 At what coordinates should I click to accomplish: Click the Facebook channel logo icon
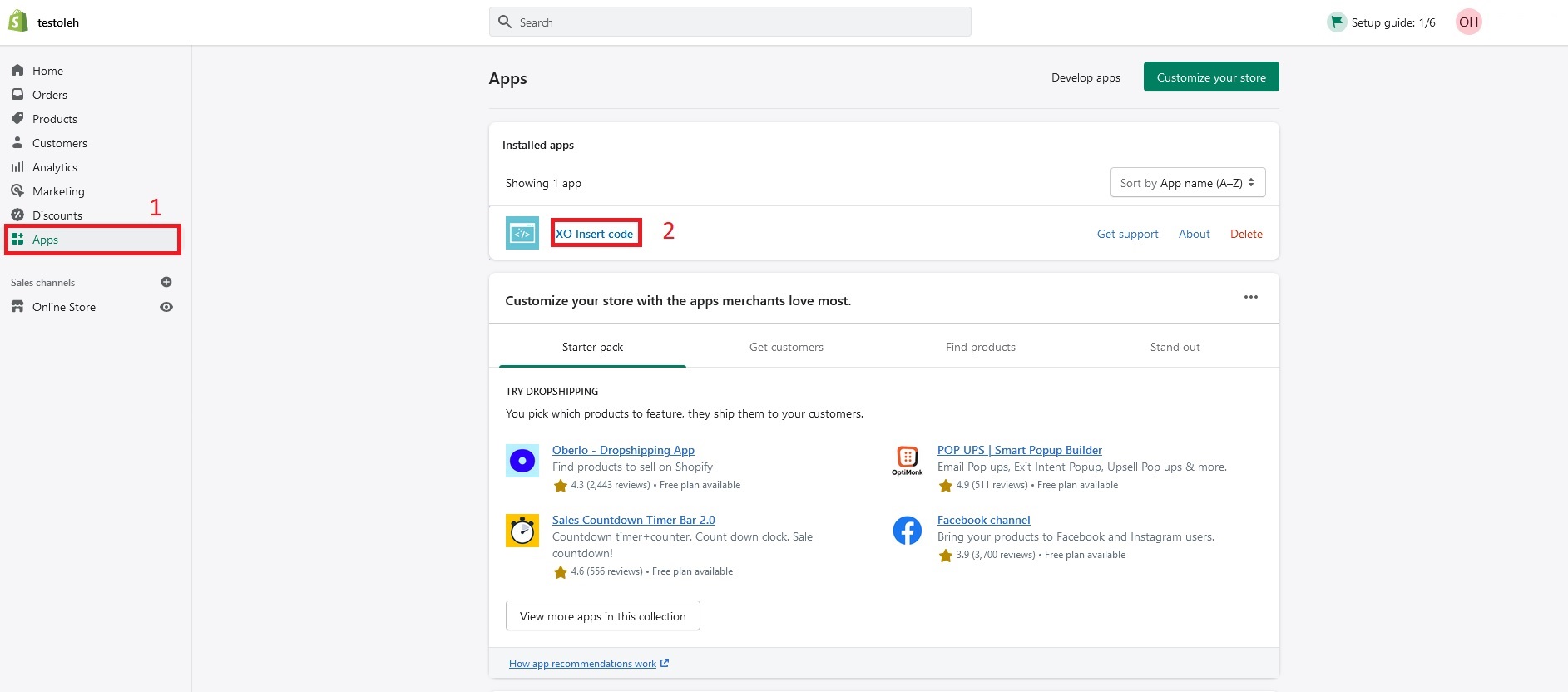click(x=908, y=531)
